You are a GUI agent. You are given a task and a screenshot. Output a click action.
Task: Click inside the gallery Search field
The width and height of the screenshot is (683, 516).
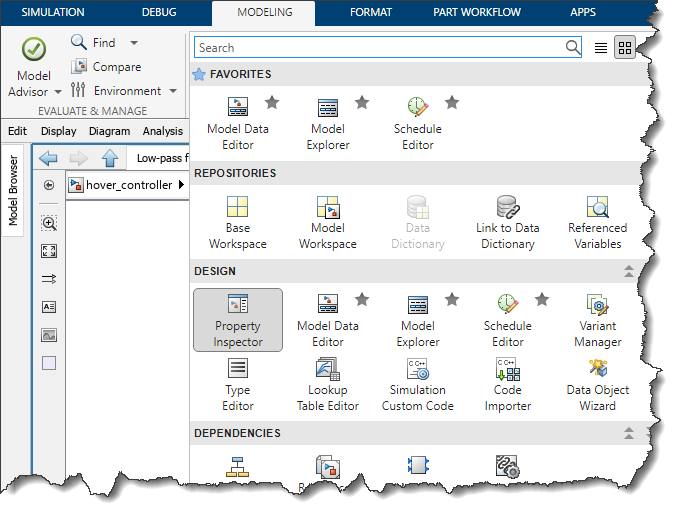coord(380,47)
